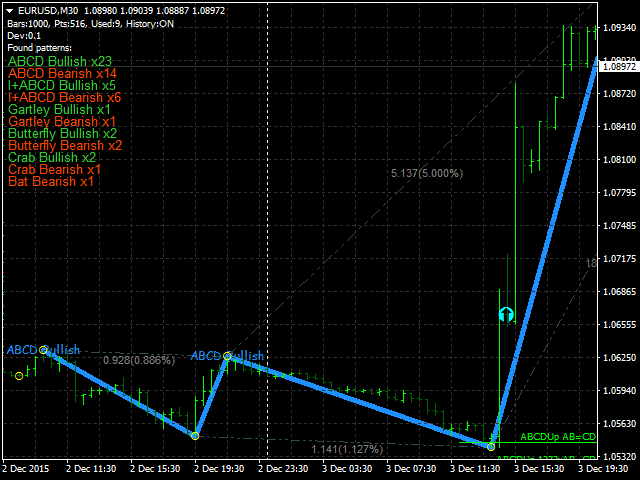
Task: Open the chart dropdown triangle beside EURUSD,M30
Action: [x=10, y=11]
